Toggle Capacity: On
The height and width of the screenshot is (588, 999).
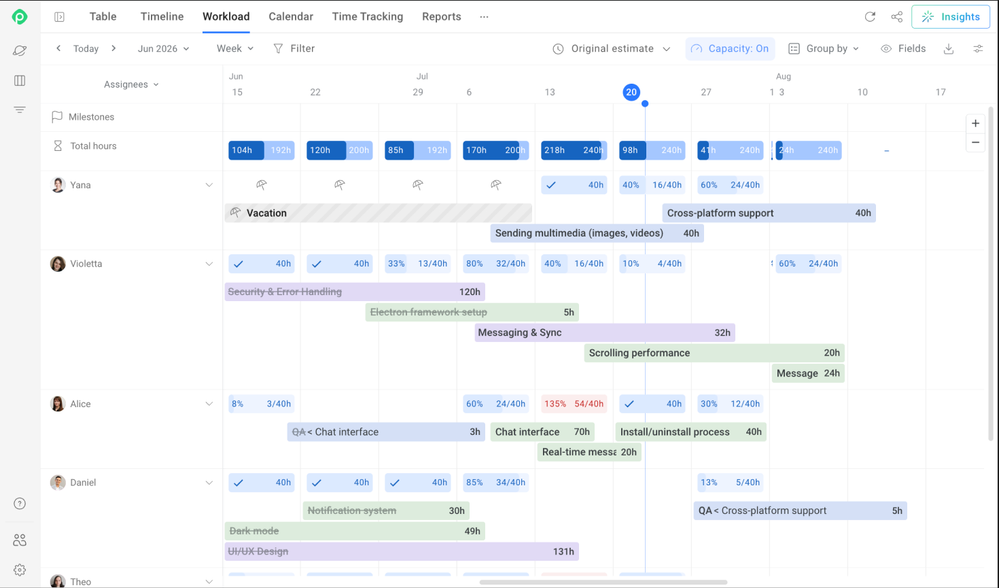[x=730, y=48]
